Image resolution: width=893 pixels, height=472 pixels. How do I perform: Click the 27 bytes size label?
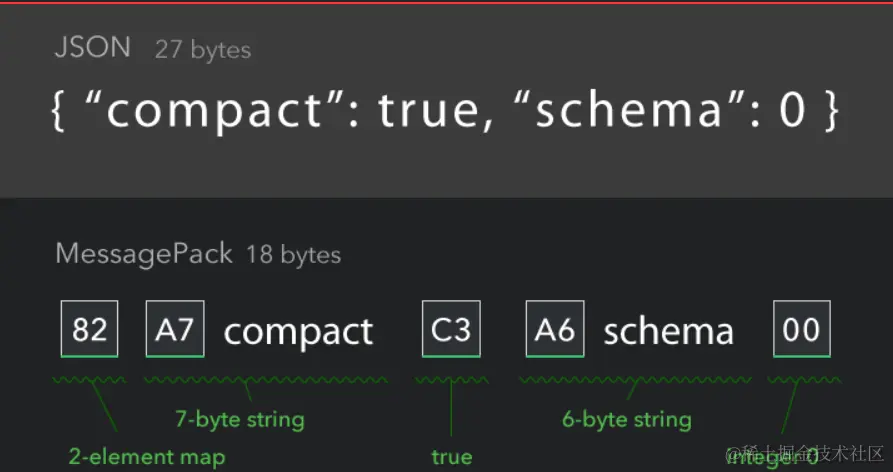[203, 50]
